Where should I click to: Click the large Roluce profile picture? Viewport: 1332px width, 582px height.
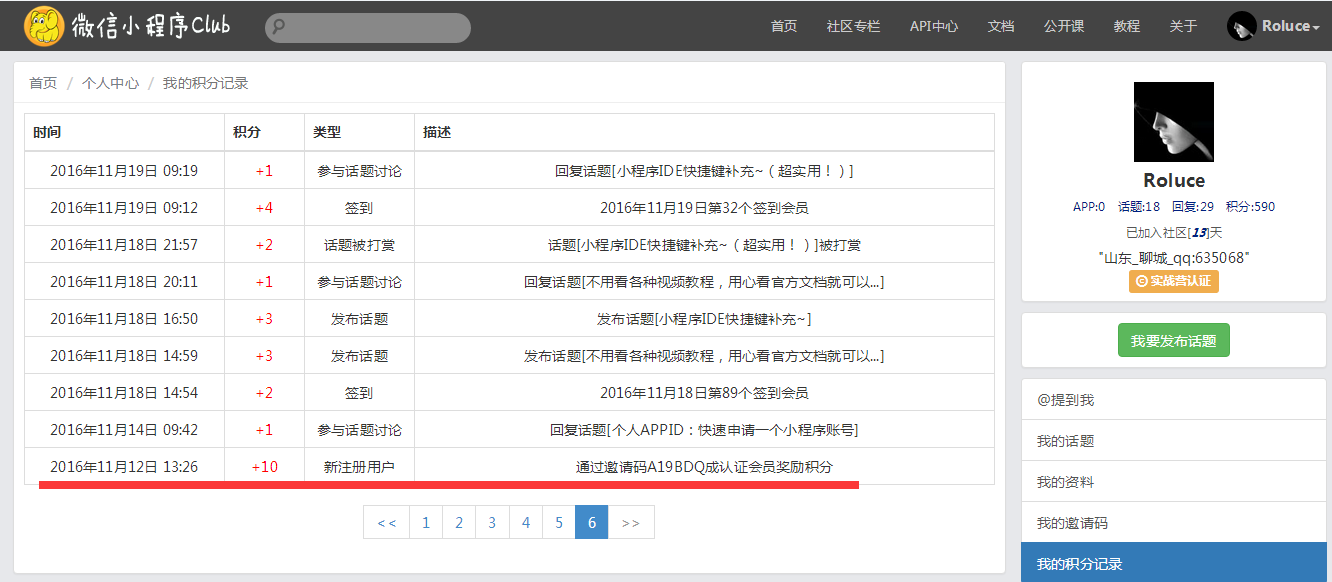1173,122
